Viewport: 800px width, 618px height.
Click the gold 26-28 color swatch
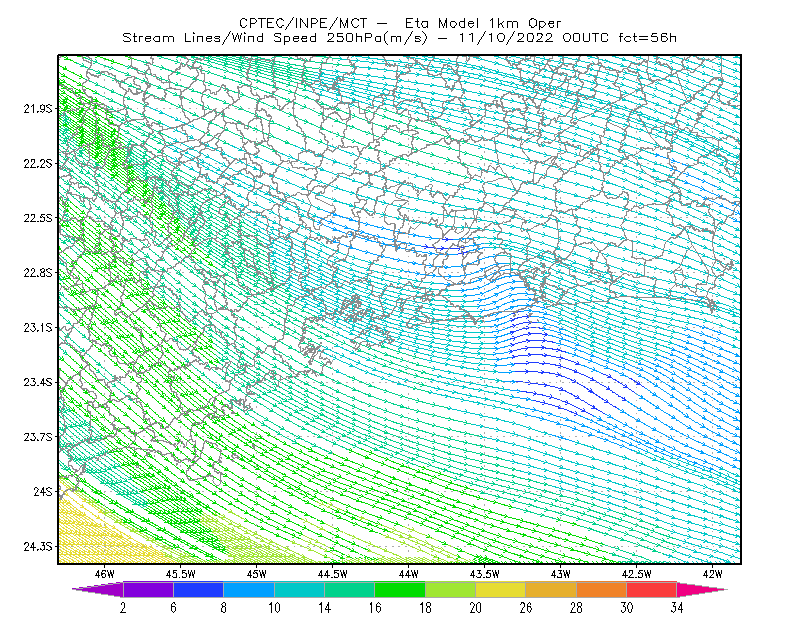tap(551, 589)
